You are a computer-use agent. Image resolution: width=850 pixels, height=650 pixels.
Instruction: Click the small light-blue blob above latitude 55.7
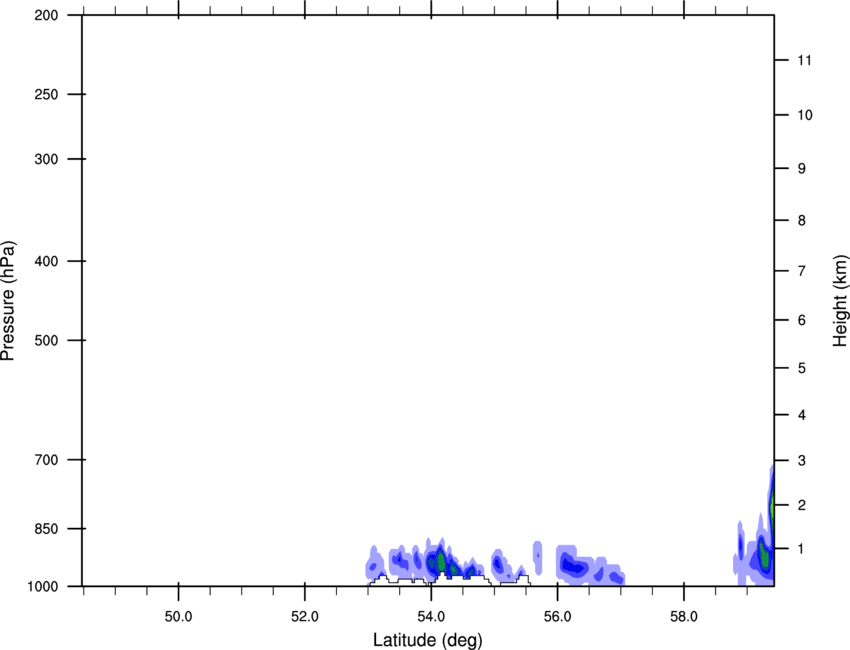(x=537, y=552)
